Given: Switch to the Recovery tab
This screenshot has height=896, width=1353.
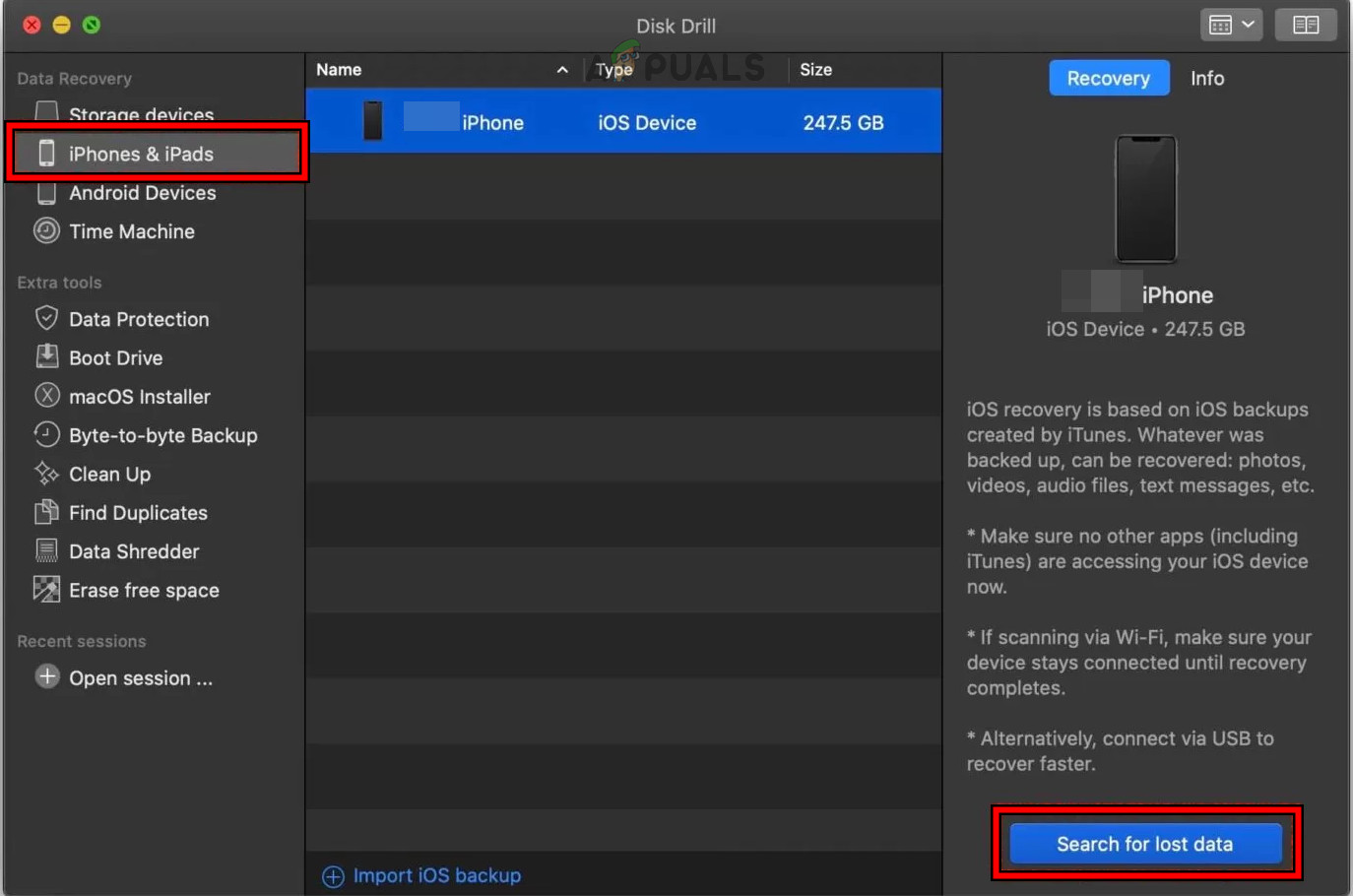Looking at the screenshot, I should coord(1109,78).
